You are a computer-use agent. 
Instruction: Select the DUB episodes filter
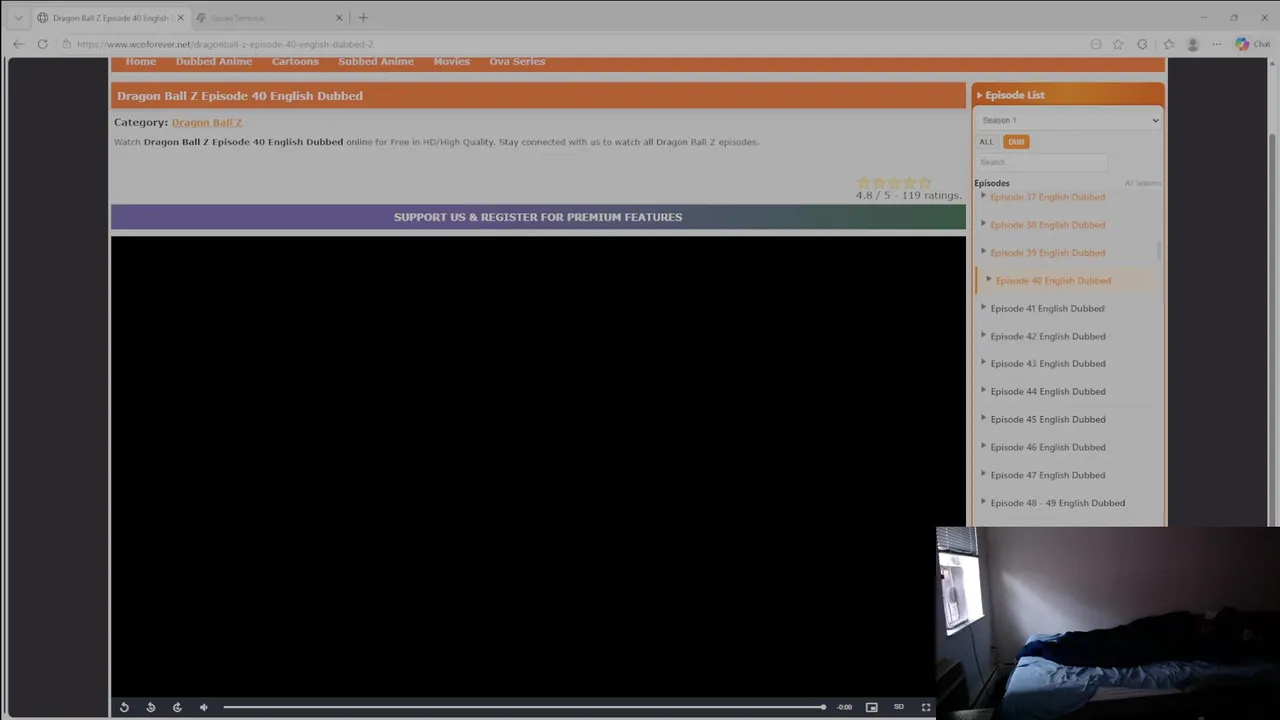[x=1016, y=142]
